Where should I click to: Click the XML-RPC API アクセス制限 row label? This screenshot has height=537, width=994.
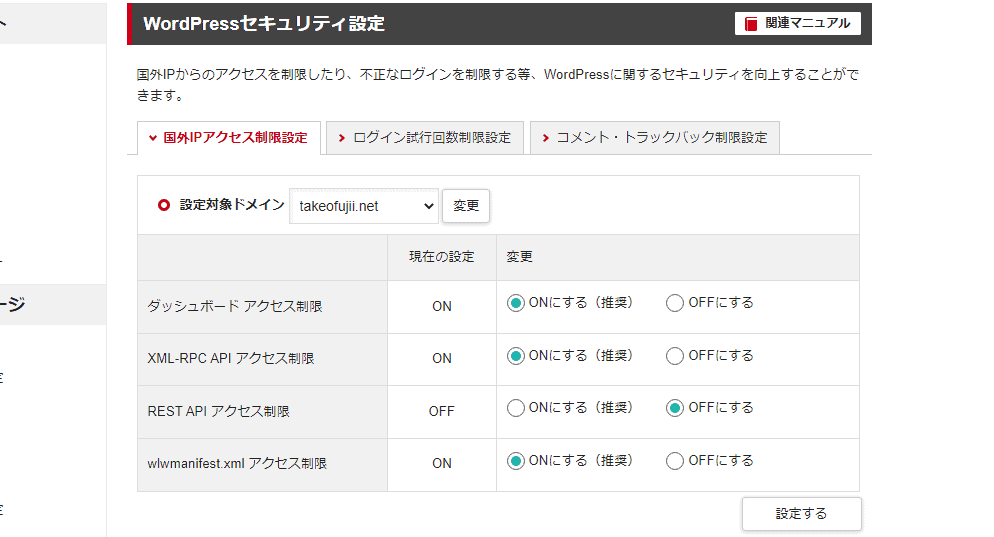pos(231,358)
